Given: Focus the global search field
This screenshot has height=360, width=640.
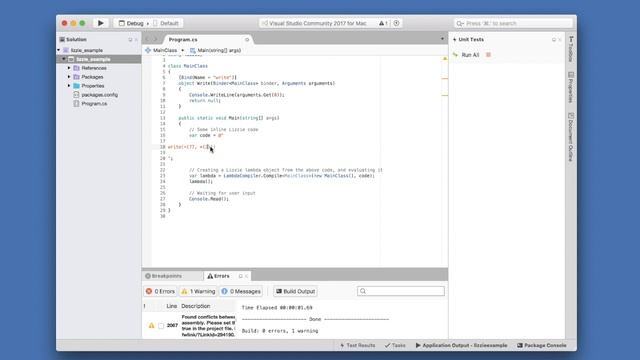Looking at the screenshot, I should coord(513,23).
